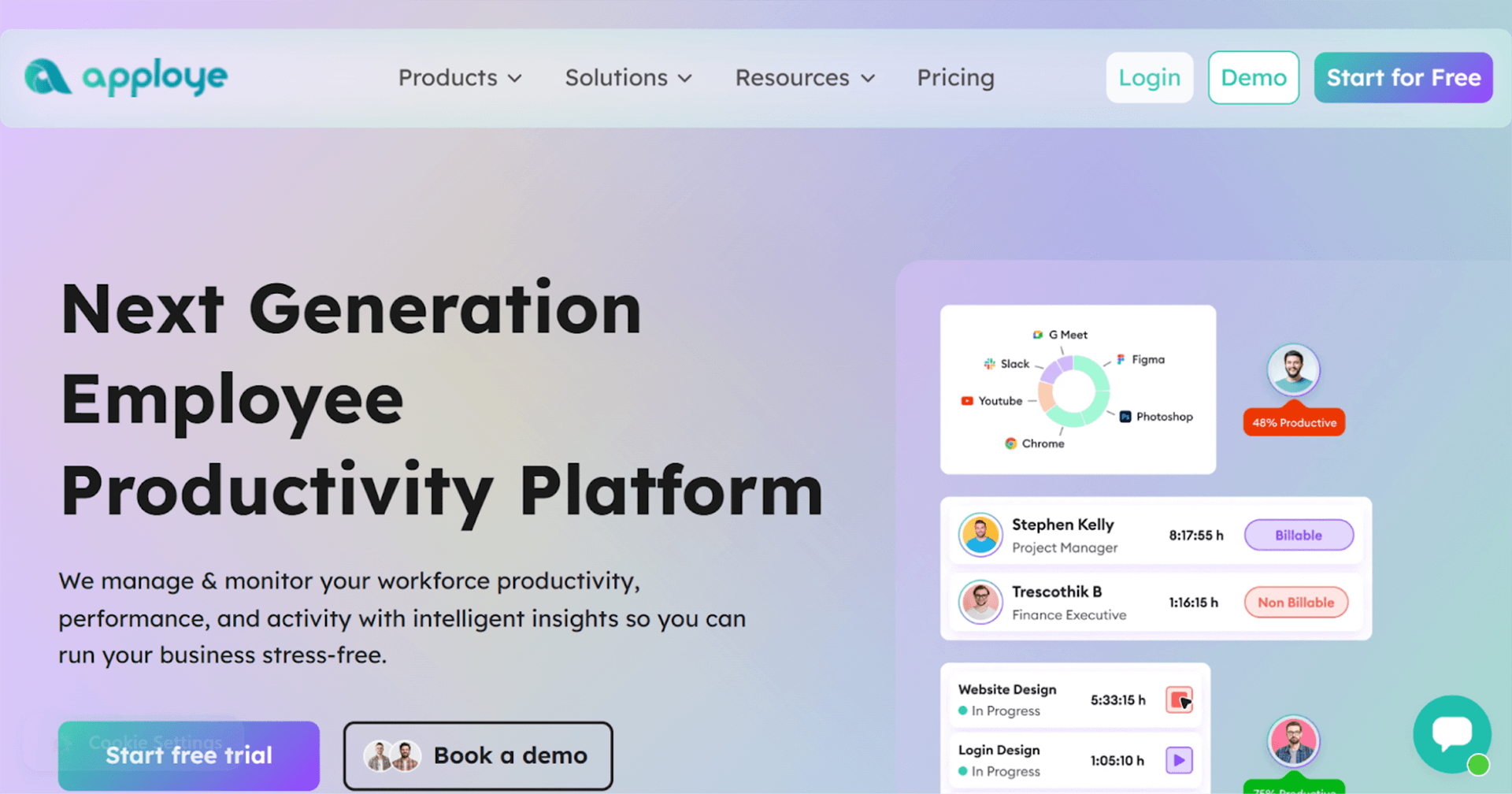Click the Figma icon in chart

click(x=1121, y=359)
